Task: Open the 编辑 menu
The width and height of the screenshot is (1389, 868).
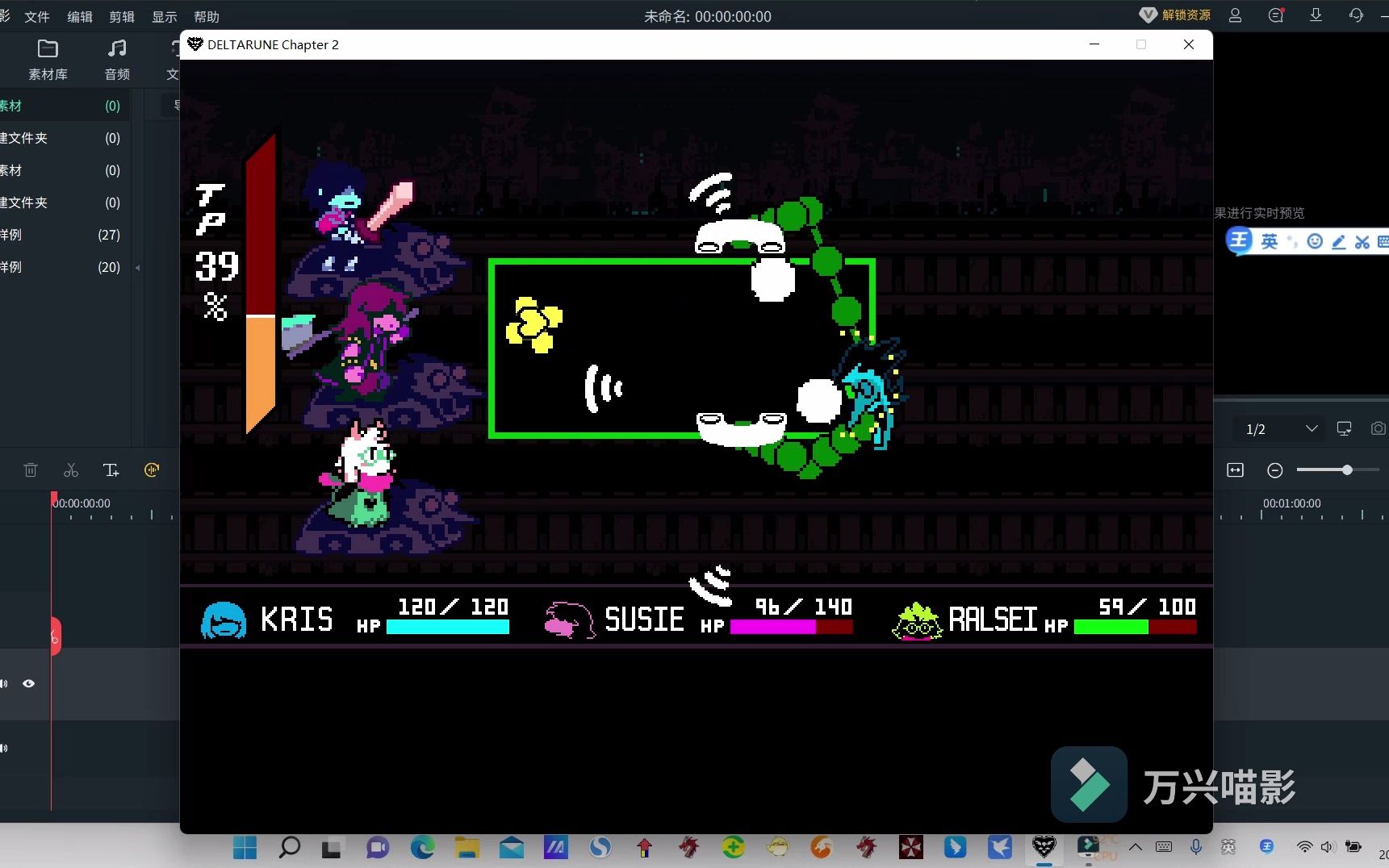Action: (x=80, y=16)
